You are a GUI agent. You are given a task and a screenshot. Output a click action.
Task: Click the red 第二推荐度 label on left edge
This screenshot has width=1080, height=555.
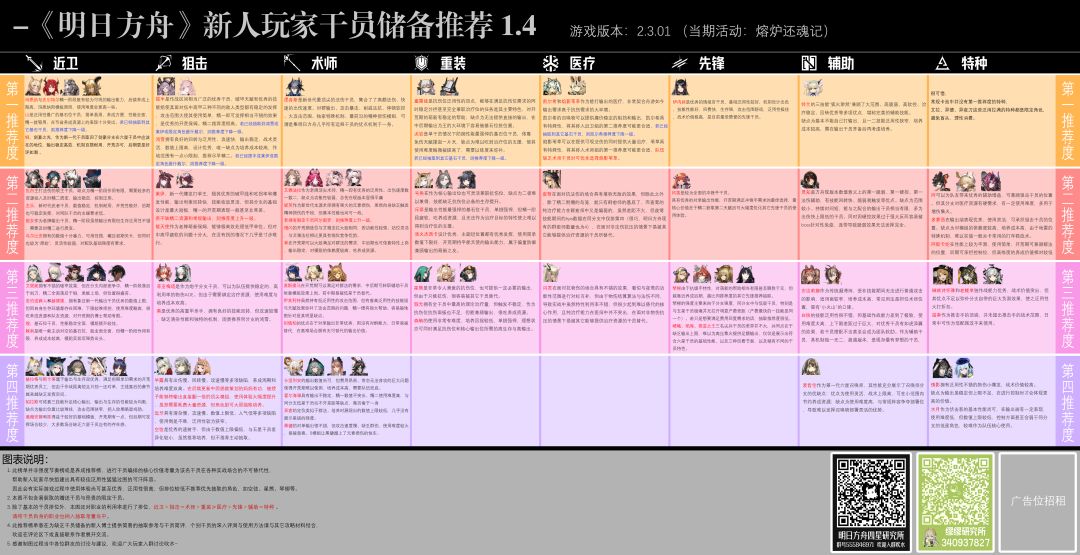(12, 213)
